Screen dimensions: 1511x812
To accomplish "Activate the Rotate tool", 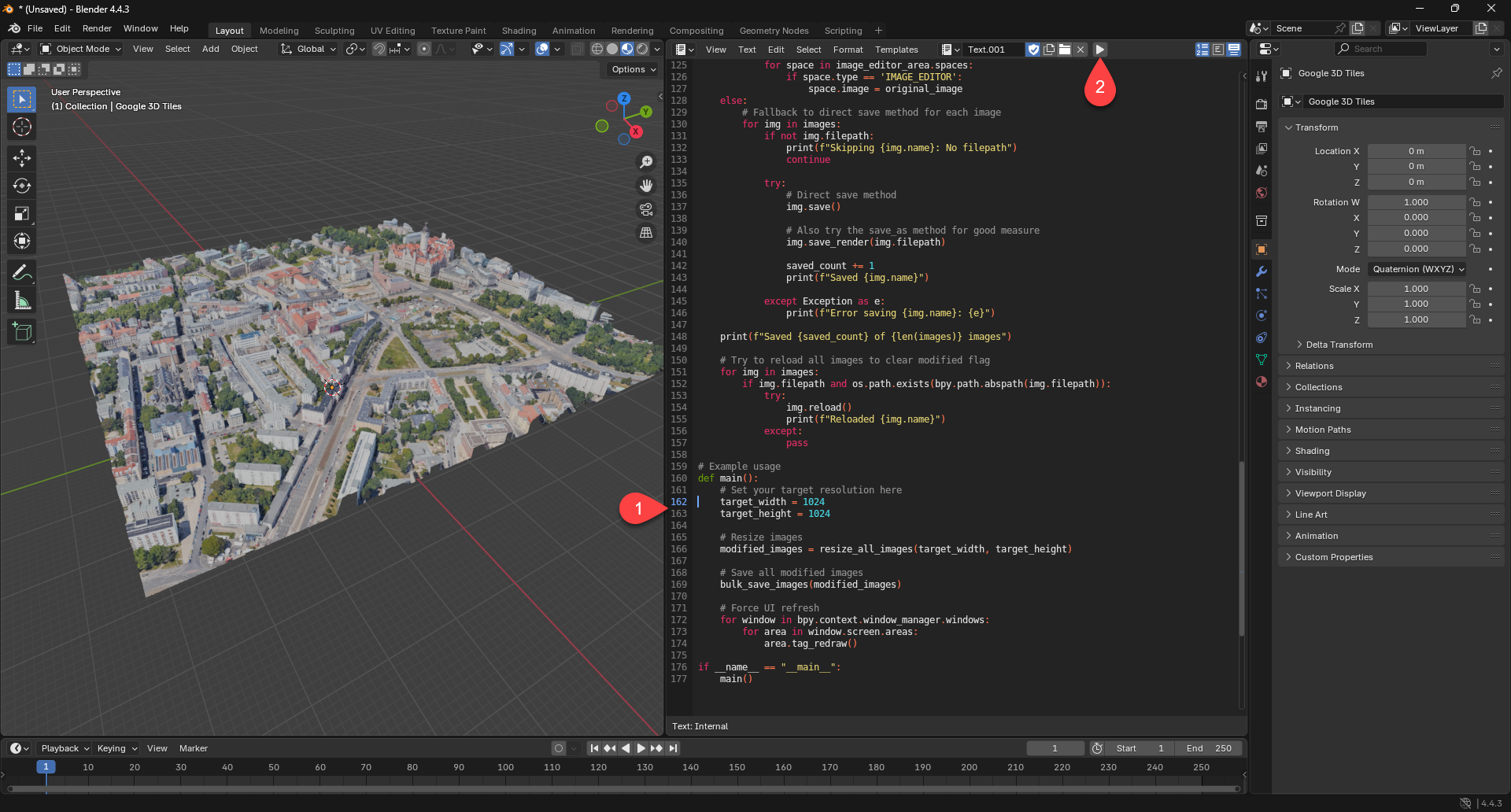I will click(22, 186).
